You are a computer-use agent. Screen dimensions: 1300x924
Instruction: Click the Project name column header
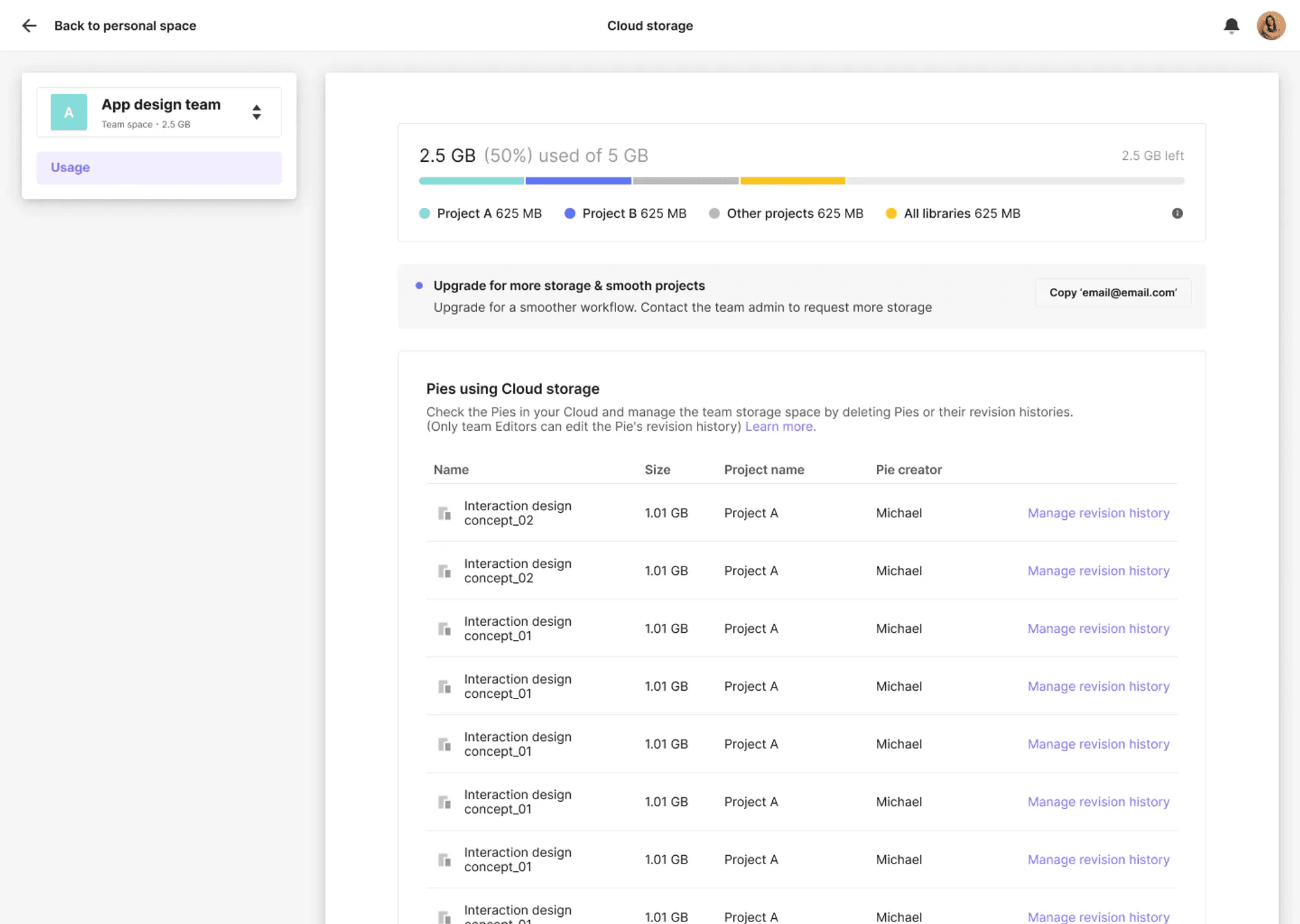[x=764, y=470]
